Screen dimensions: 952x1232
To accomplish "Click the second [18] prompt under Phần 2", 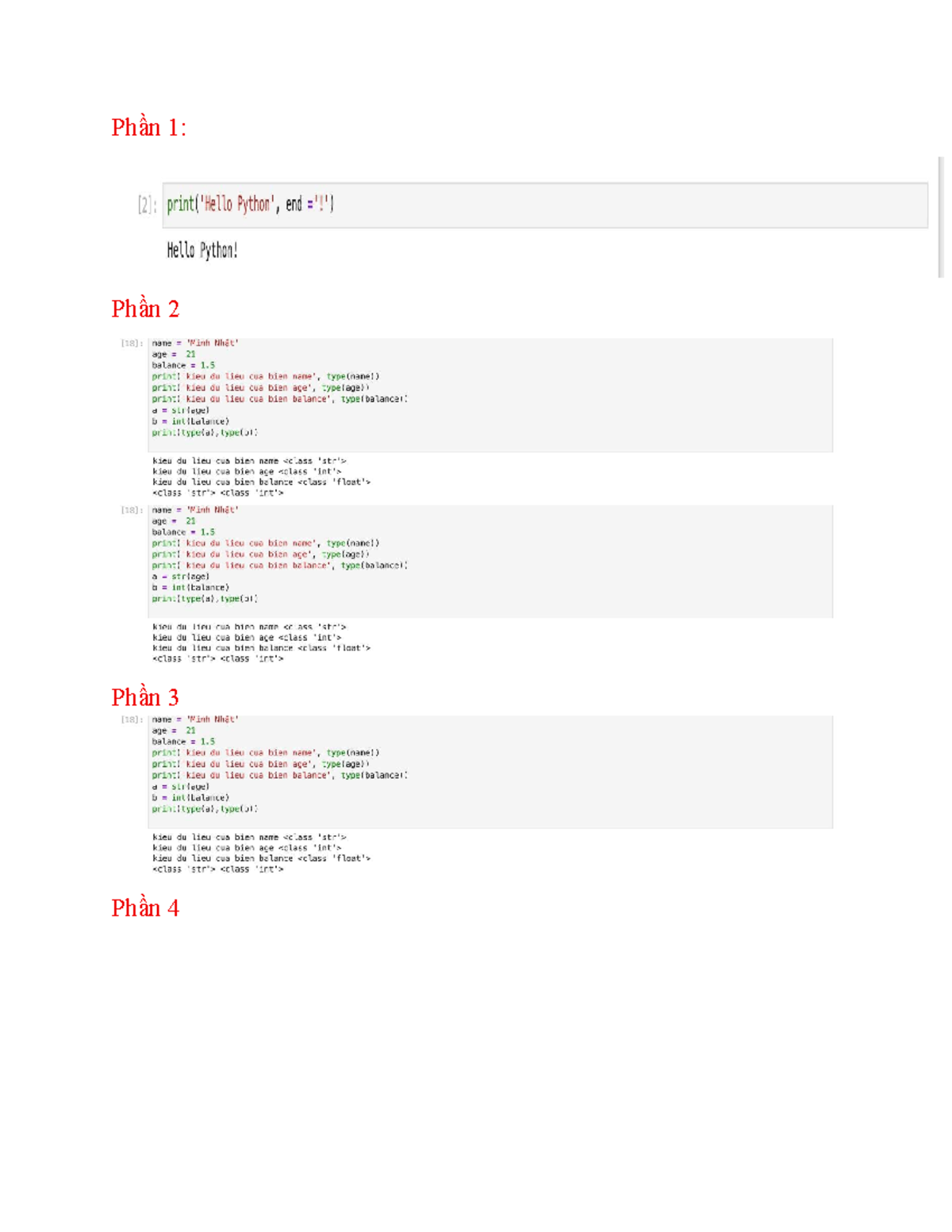I will coord(132,510).
